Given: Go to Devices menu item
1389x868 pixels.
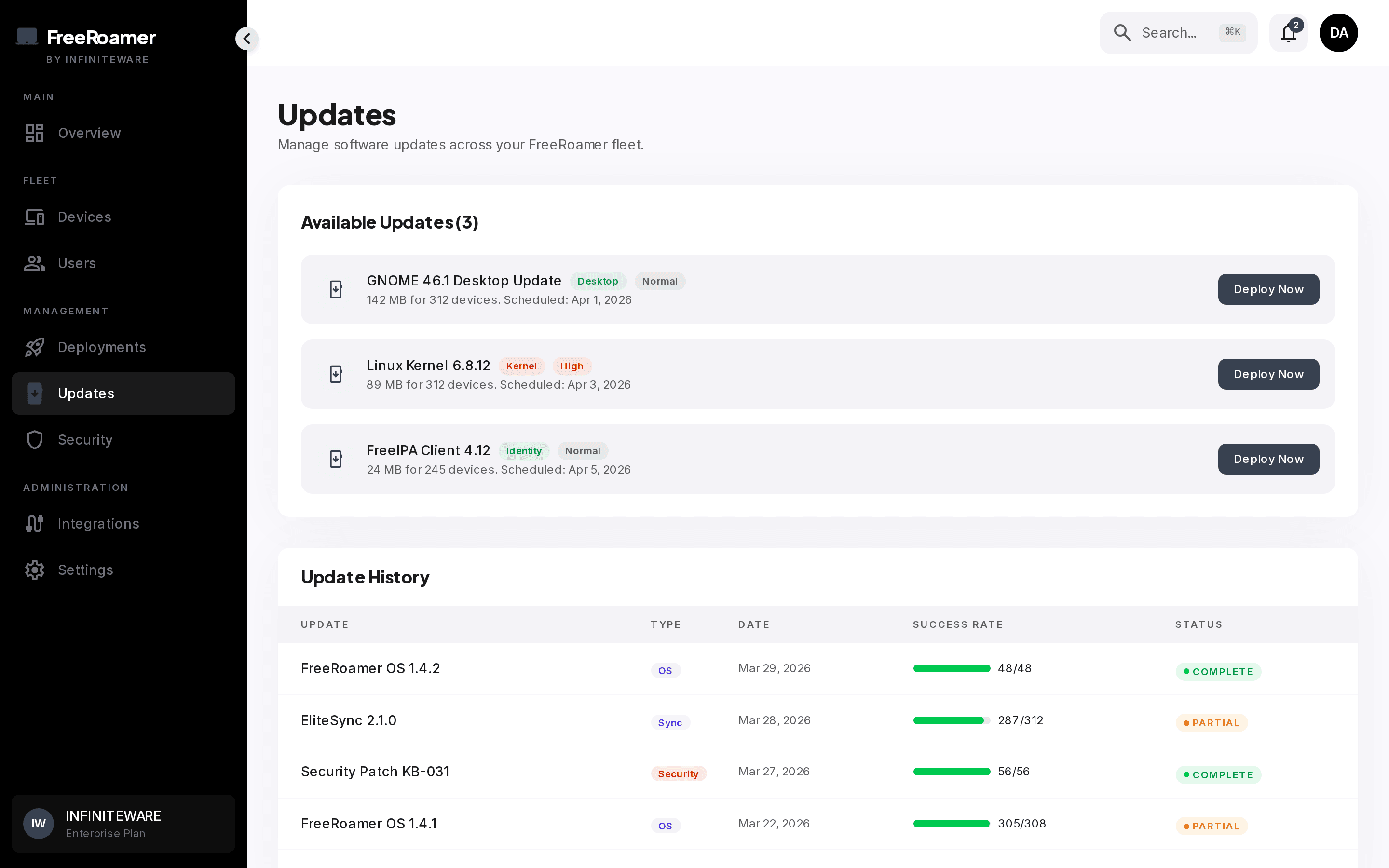Looking at the screenshot, I should coord(123,217).
